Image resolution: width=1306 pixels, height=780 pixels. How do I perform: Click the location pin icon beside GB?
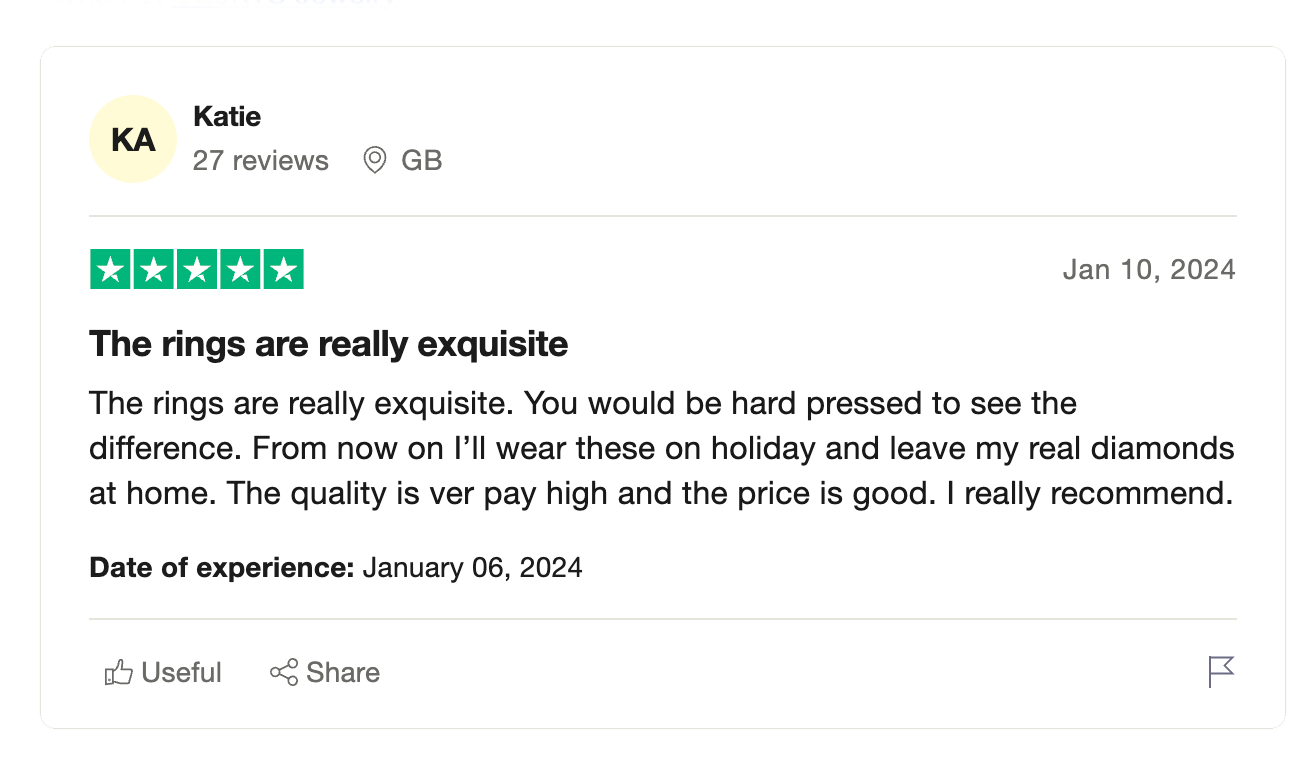tap(375, 160)
